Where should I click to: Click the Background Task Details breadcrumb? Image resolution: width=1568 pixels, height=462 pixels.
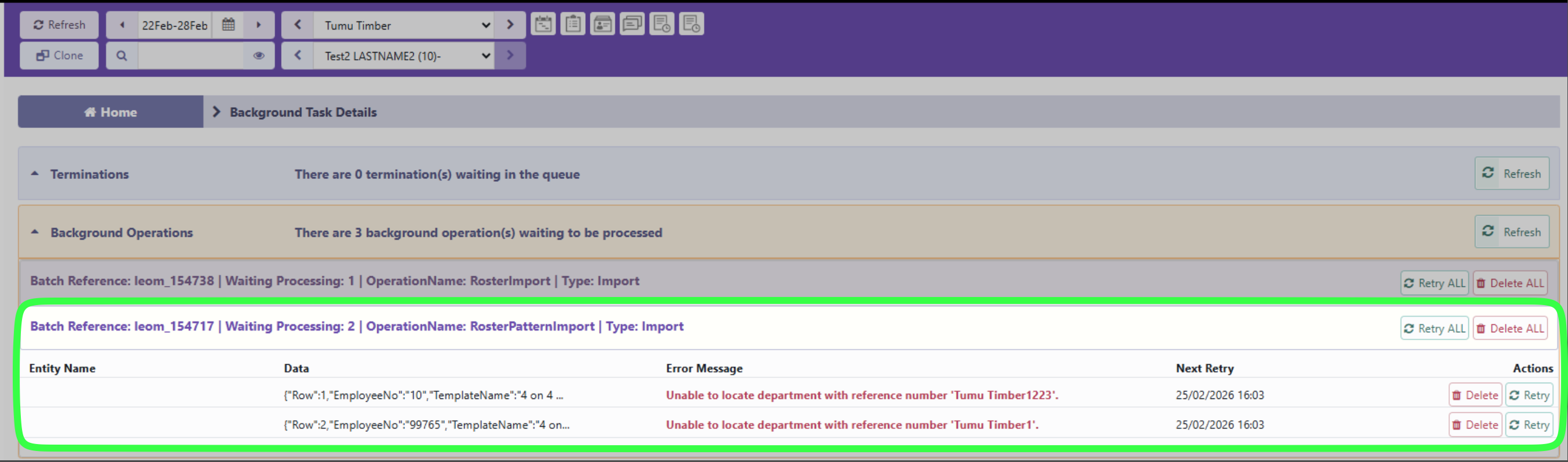tap(303, 112)
